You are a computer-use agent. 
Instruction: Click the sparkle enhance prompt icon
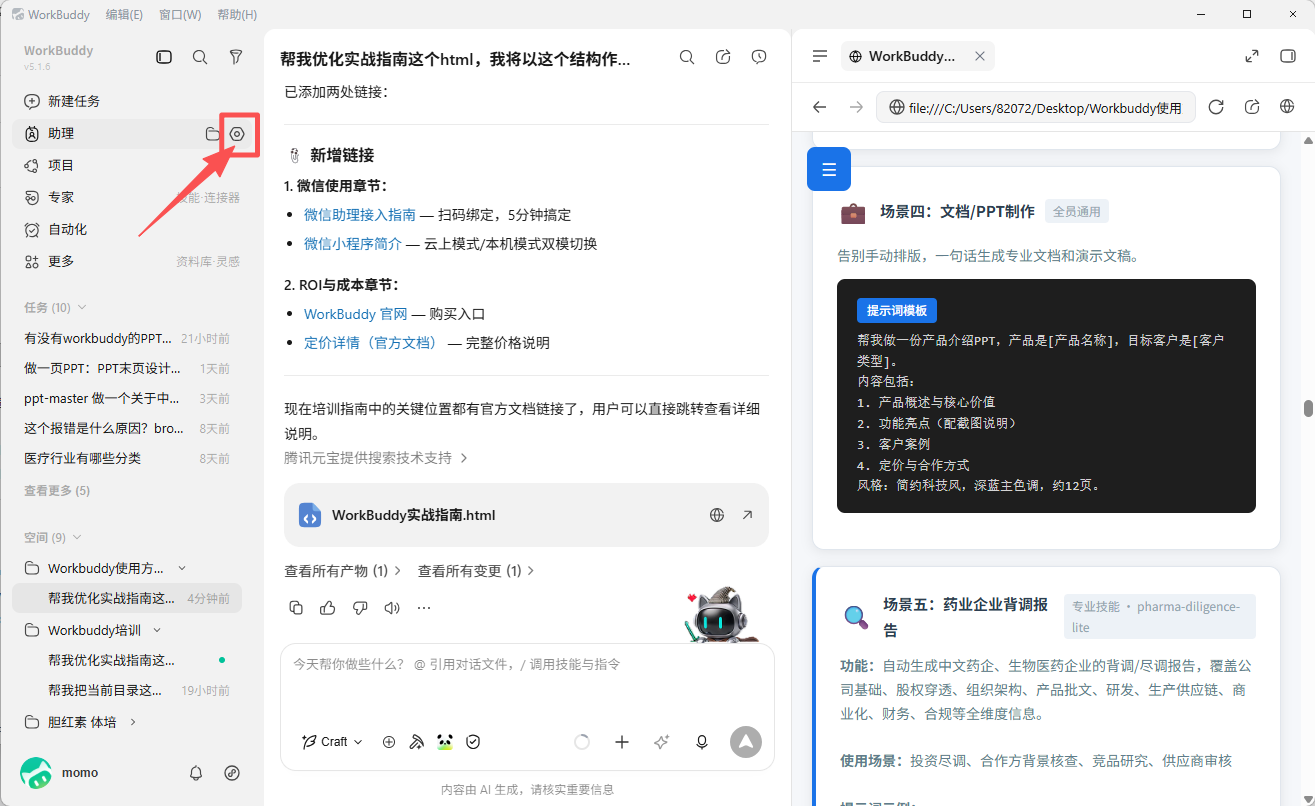661,742
